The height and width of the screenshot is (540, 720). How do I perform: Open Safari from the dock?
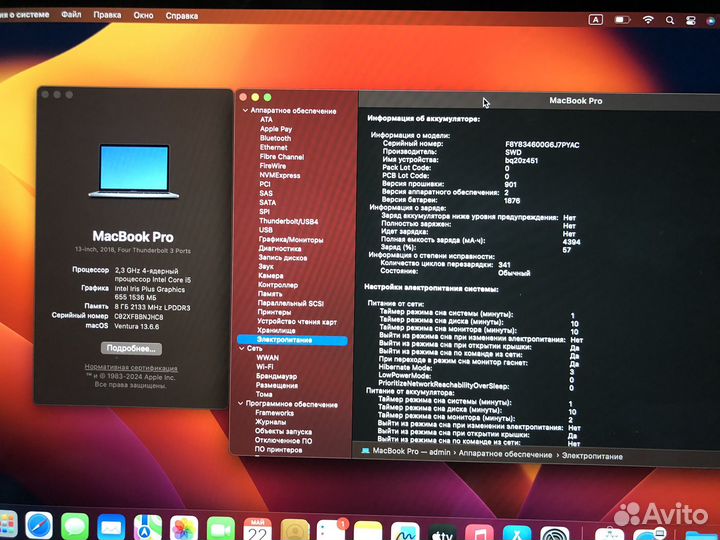pos(39,527)
